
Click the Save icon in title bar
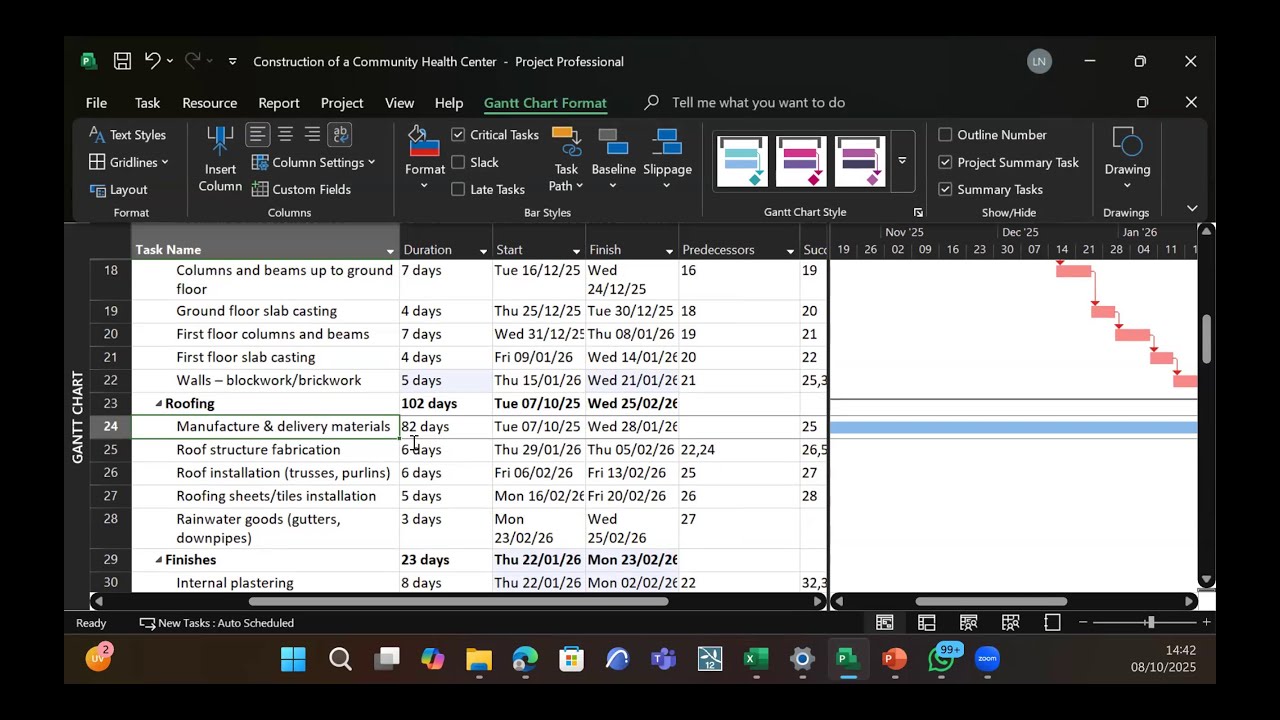pyautogui.click(x=122, y=61)
